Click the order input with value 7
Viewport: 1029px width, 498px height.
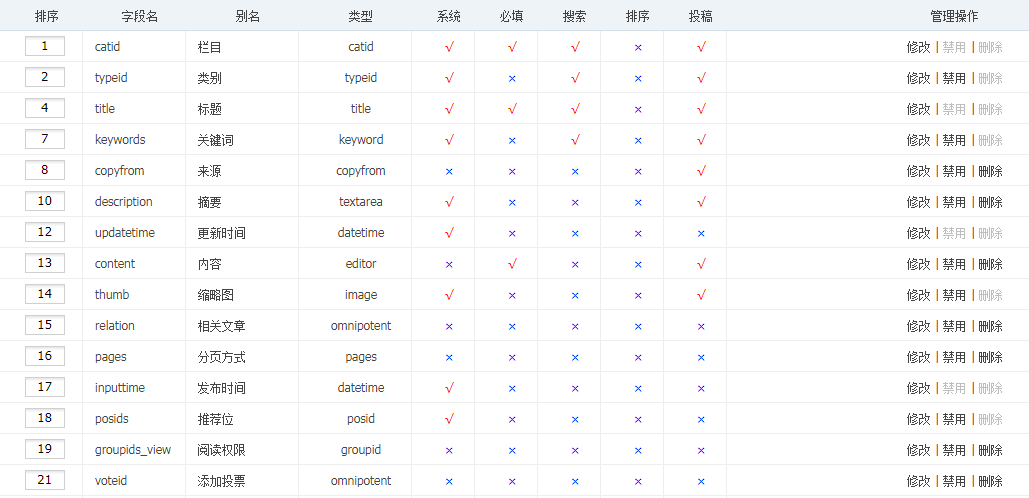click(x=45, y=139)
